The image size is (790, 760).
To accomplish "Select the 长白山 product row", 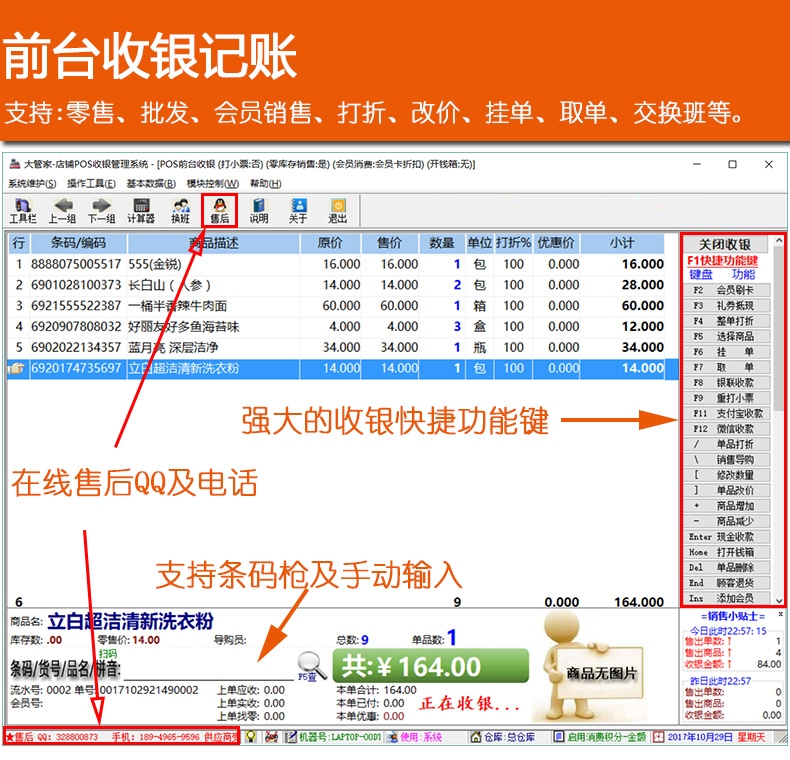I will (x=336, y=285).
